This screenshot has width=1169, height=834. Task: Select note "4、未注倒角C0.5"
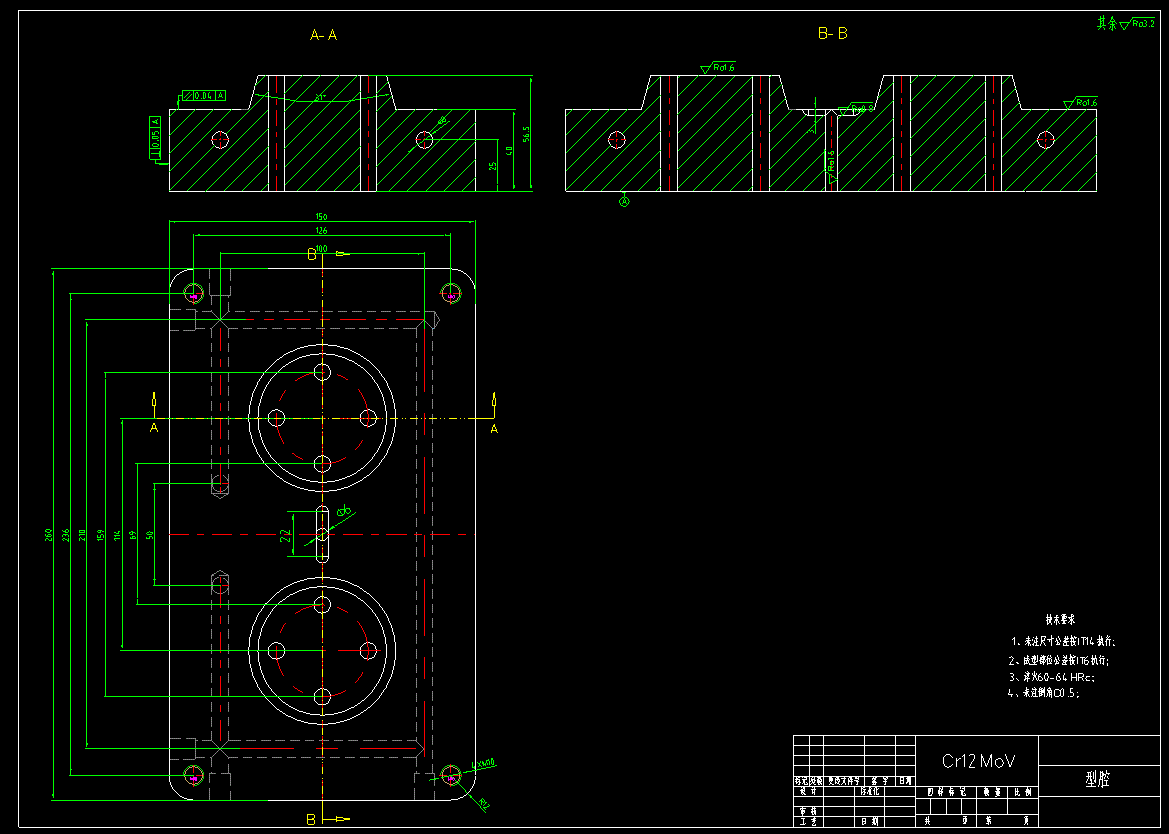pyautogui.click(x=1044, y=692)
